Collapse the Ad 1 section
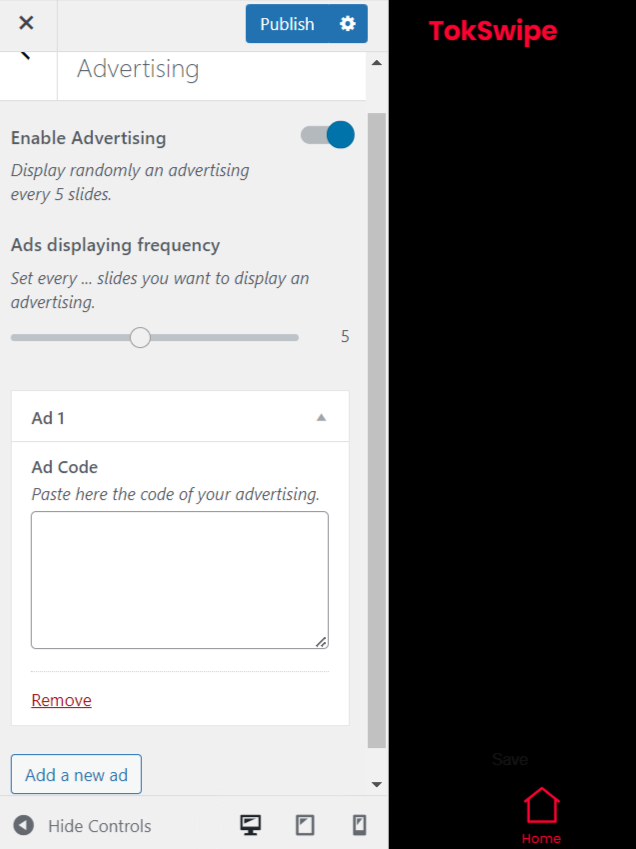Image resolution: width=636 pixels, height=849 pixels. (321, 417)
